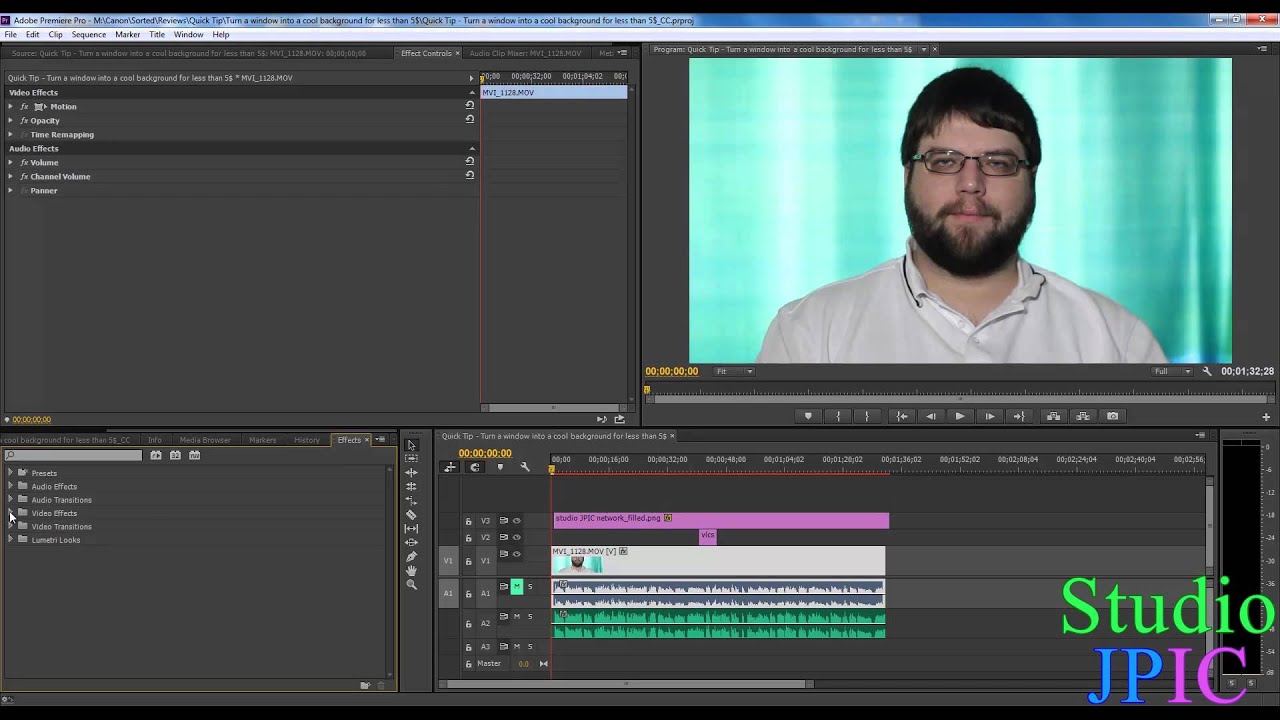
Task: Open the timeline display settings wrench
Action: point(525,467)
